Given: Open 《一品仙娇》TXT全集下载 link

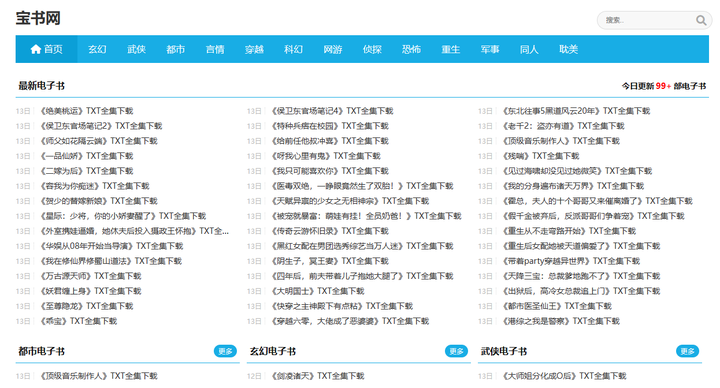Looking at the screenshot, I should [86, 156].
